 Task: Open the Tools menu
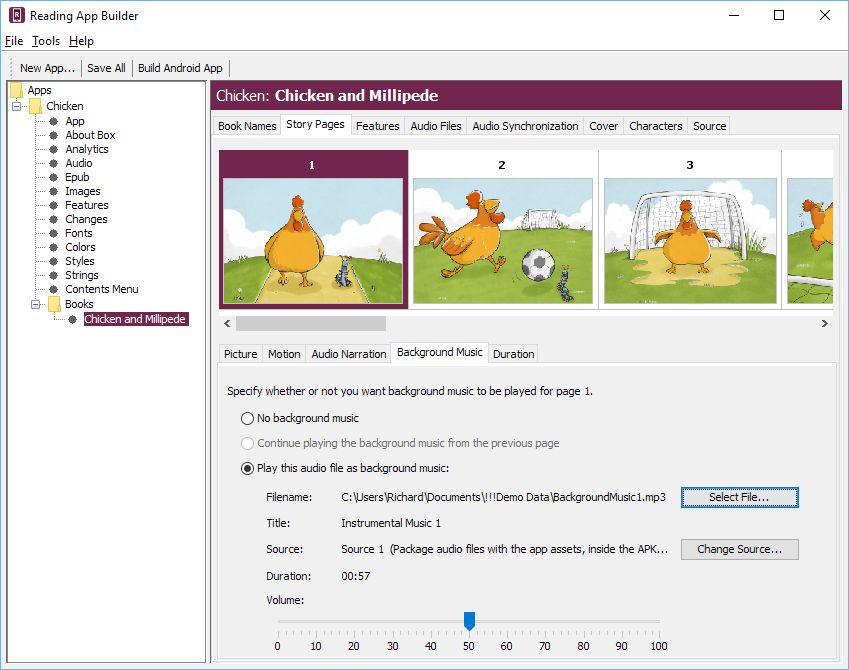coord(46,41)
